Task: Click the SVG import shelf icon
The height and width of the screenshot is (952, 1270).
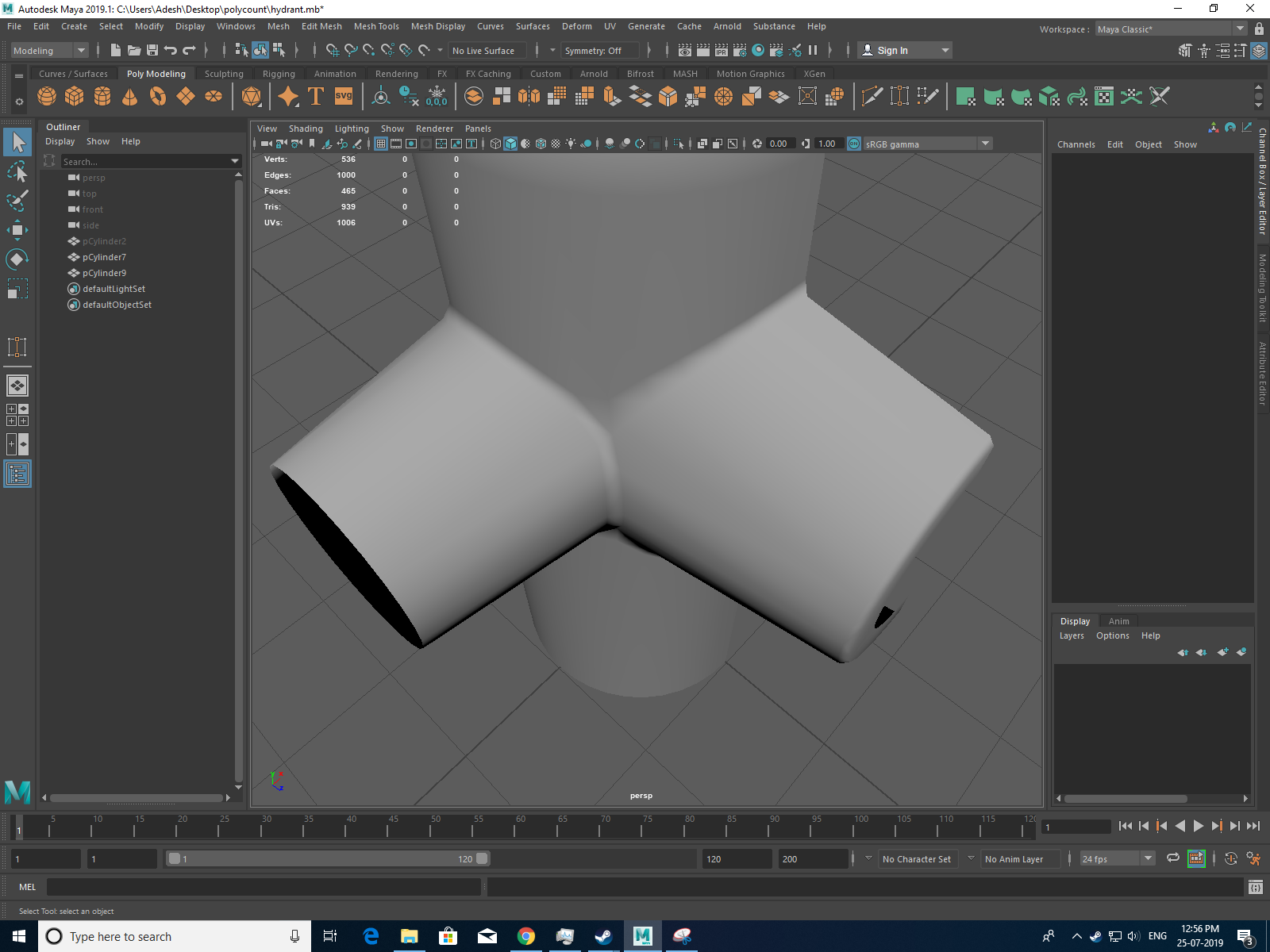Action: (x=344, y=97)
